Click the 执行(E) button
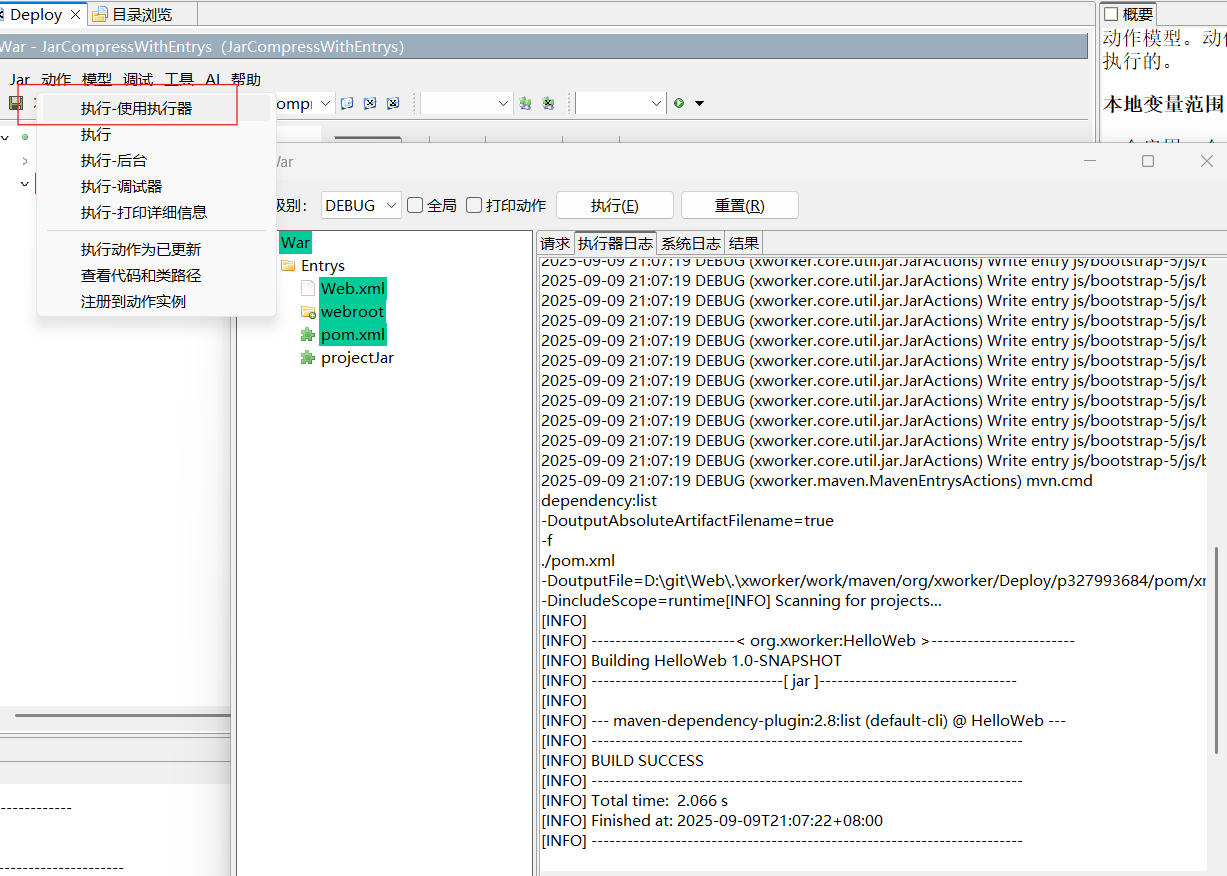 coord(615,205)
